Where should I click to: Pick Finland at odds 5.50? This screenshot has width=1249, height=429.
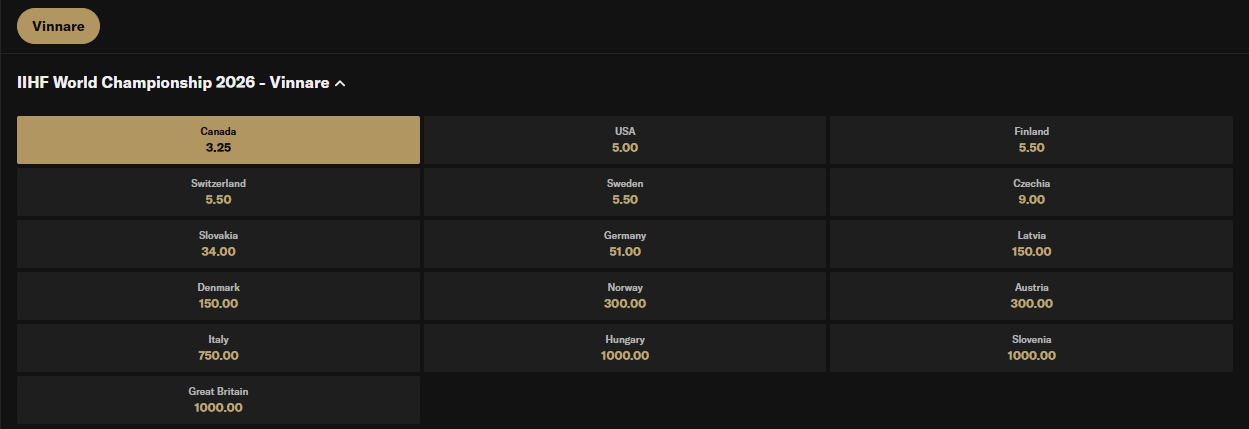tap(1031, 140)
